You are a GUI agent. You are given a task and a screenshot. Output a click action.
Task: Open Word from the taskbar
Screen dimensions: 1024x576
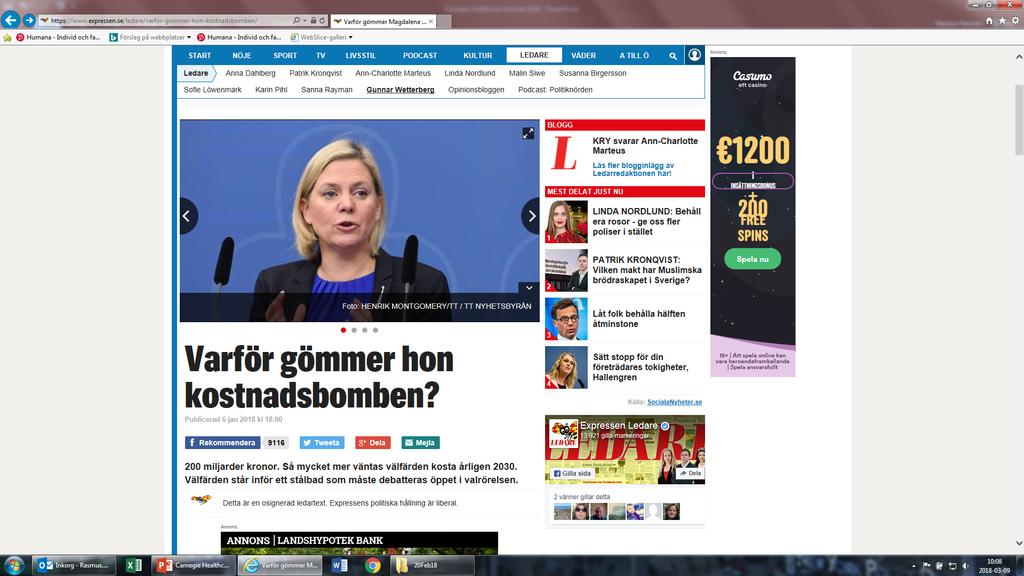pos(340,565)
